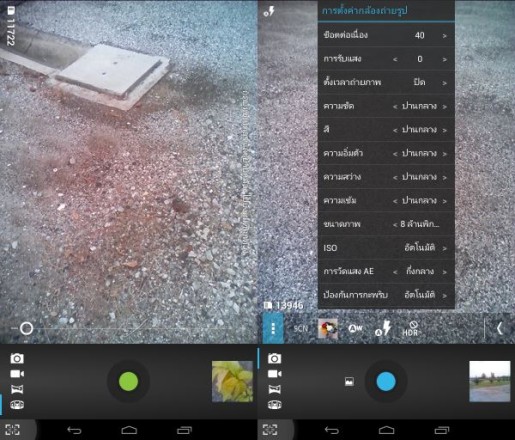This screenshot has width=515, height=440.
Task: Open ป้องกันการกะพริบ options via right arrow
Action: 445,295
